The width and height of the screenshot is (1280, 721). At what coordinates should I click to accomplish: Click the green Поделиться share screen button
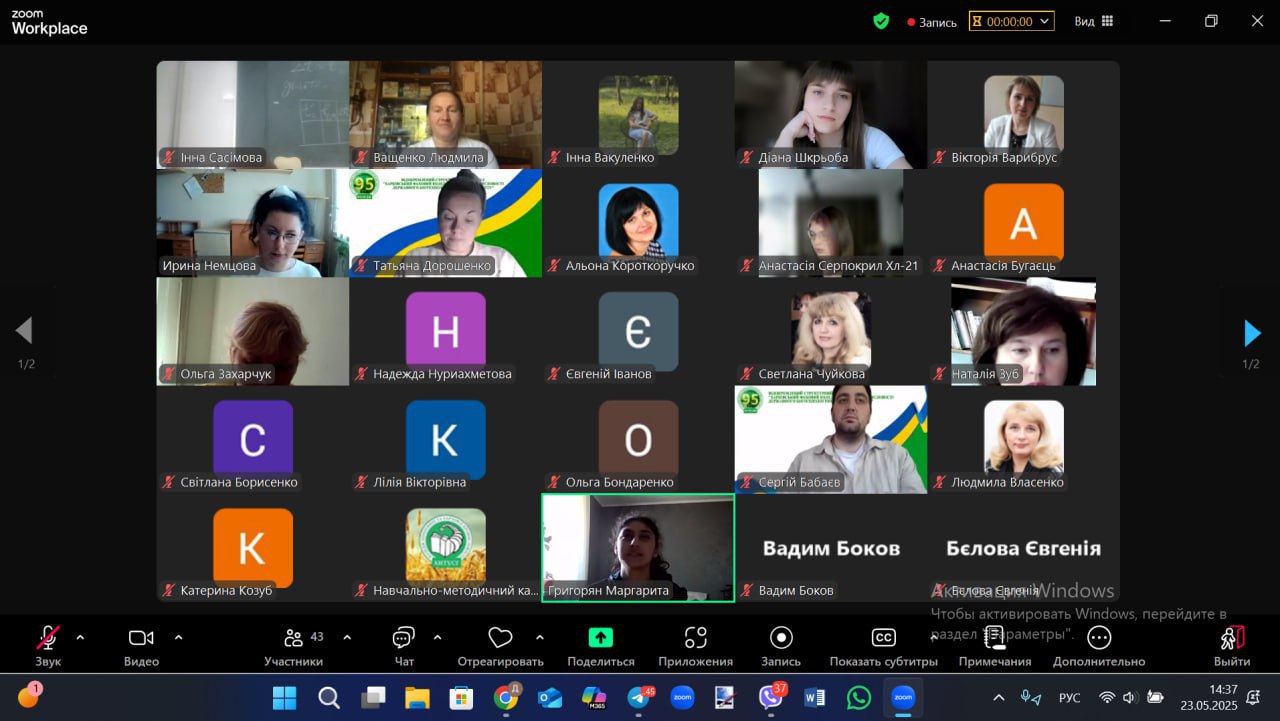601,646
